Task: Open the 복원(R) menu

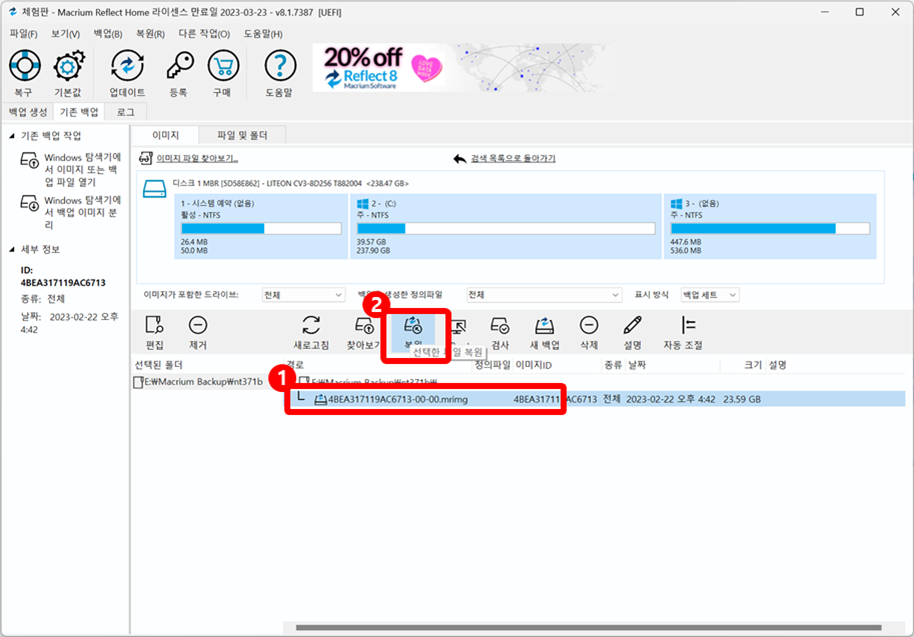Action: (x=150, y=34)
